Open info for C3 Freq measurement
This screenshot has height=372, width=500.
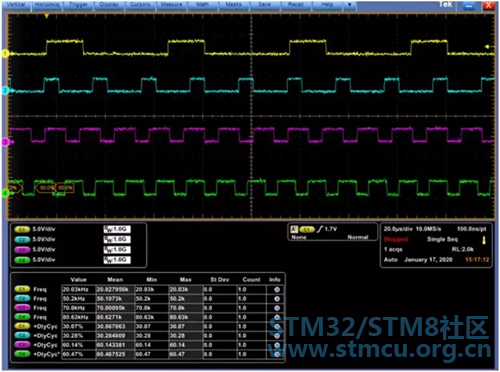pyautogui.click(x=277, y=308)
